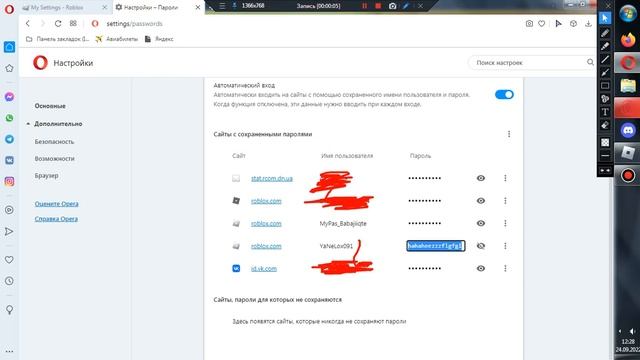640x360 pixels.
Task: Open sidebar home icon
Action: click(9, 47)
